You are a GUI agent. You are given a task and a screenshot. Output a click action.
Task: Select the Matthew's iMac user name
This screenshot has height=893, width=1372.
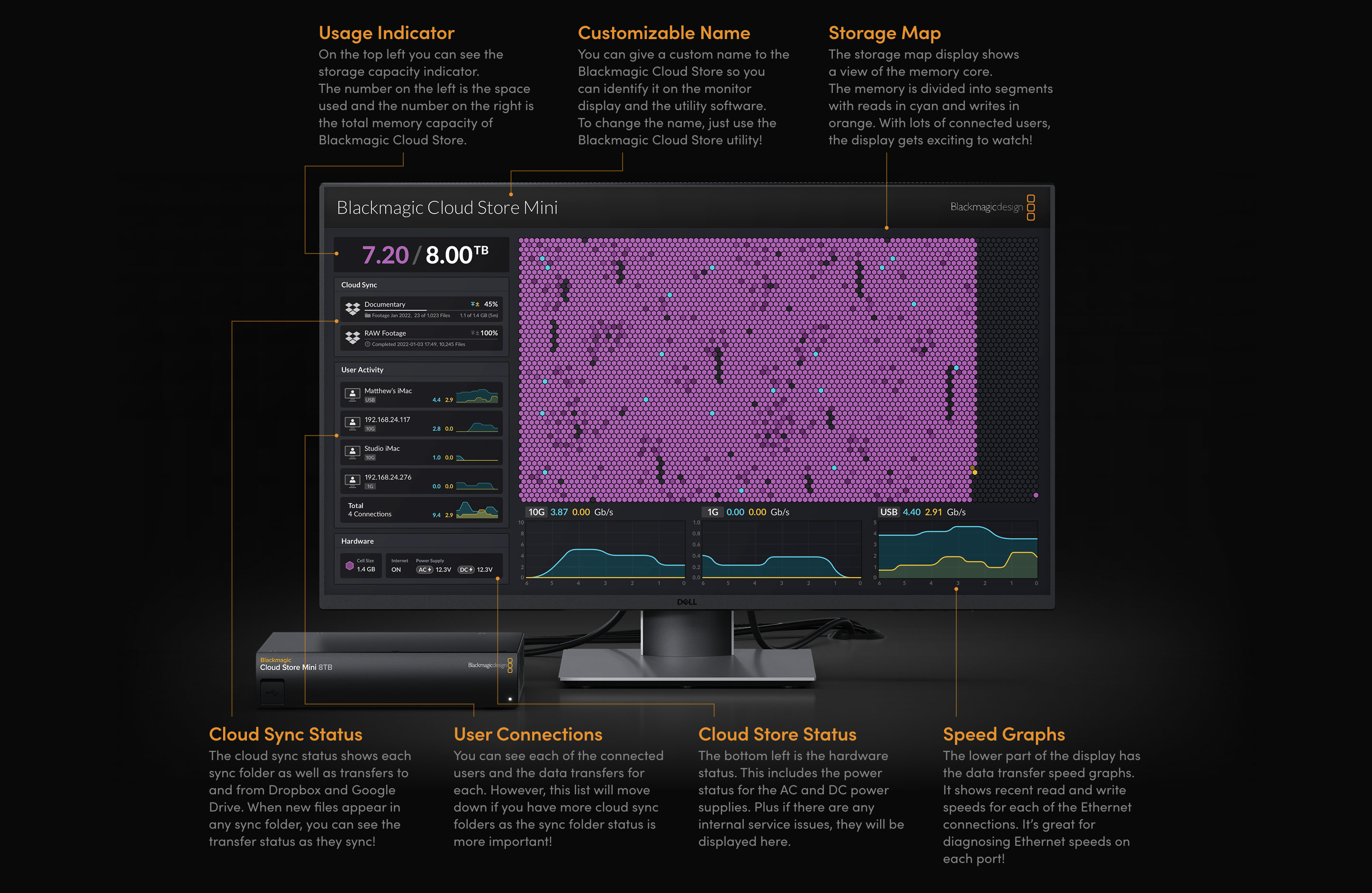coord(388,391)
